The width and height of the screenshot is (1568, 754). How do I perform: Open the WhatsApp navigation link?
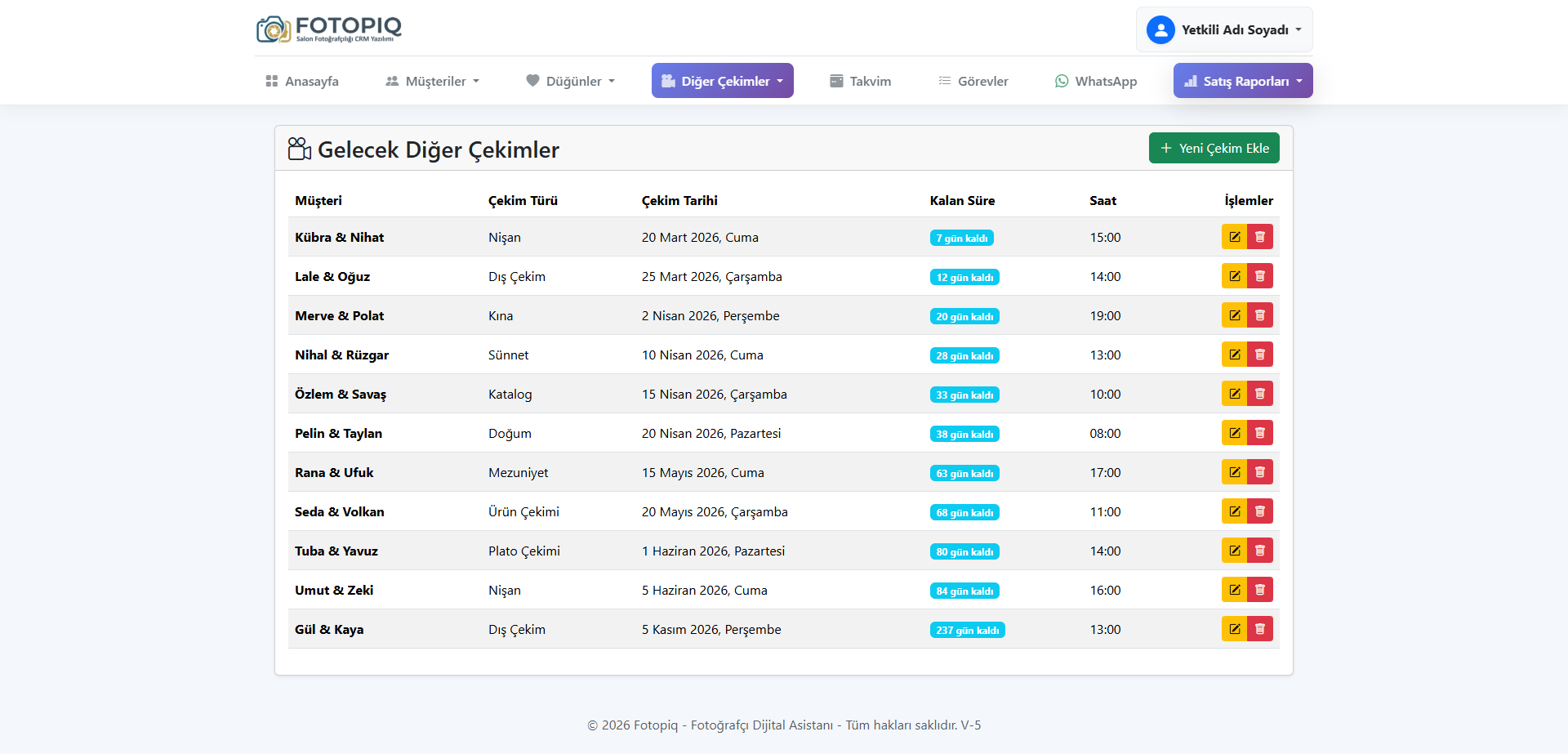(x=1096, y=81)
